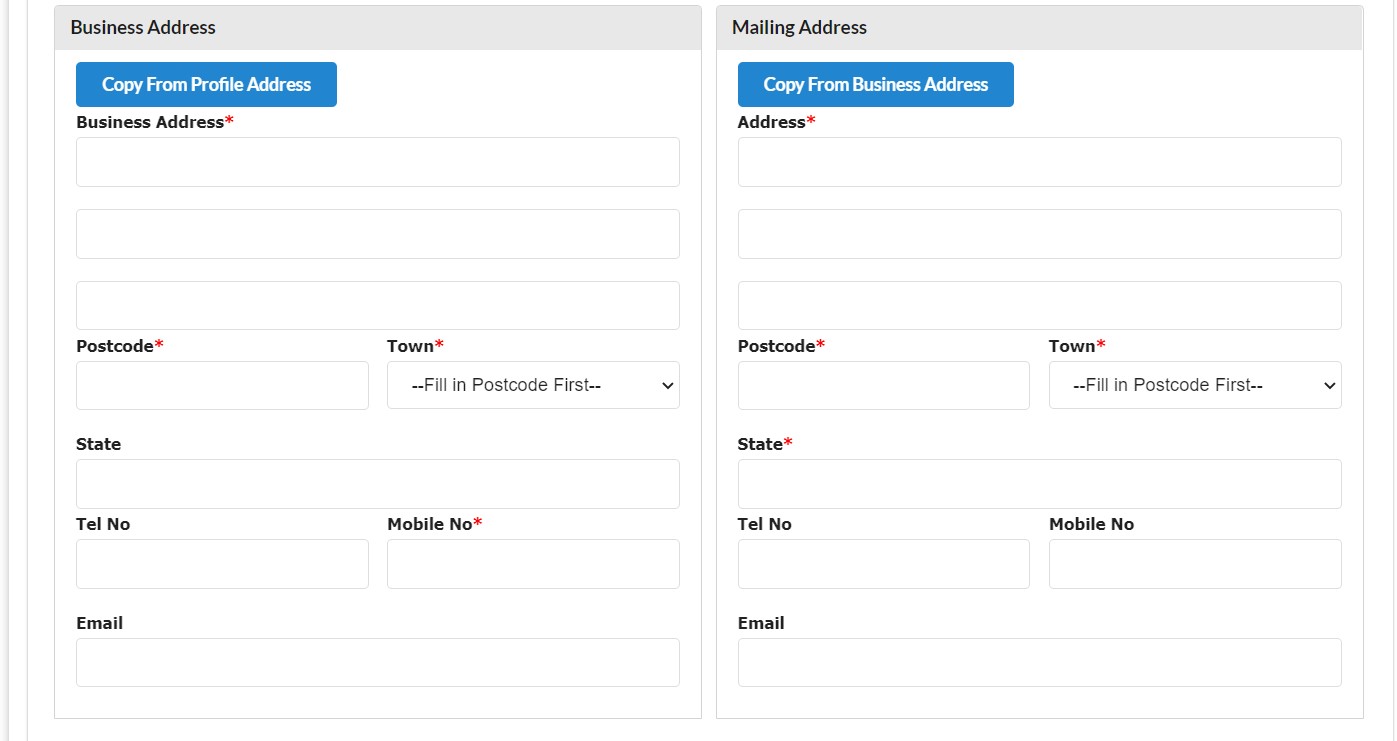Click the Business Address Postcode field
Screen dimensions: 1397x741
click(222, 385)
